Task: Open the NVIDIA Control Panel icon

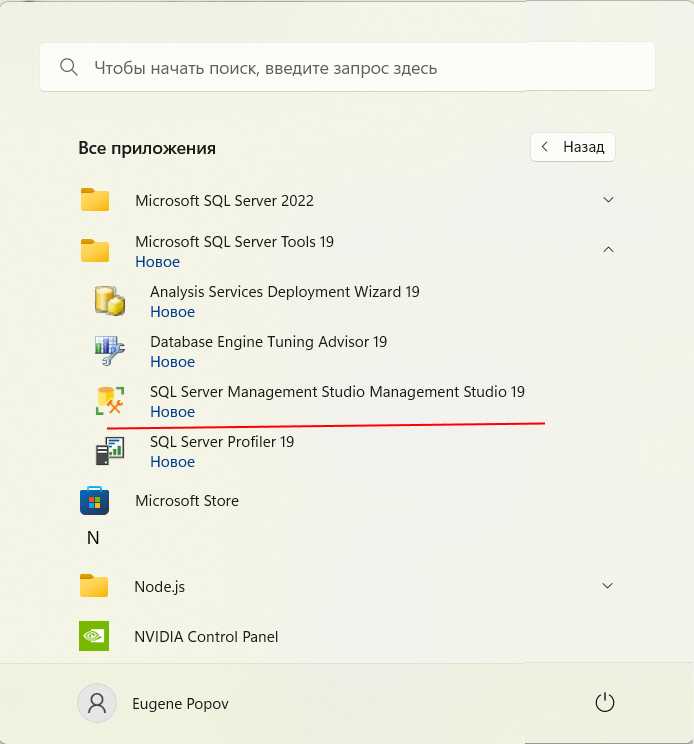Action: click(x=94, y=636)
